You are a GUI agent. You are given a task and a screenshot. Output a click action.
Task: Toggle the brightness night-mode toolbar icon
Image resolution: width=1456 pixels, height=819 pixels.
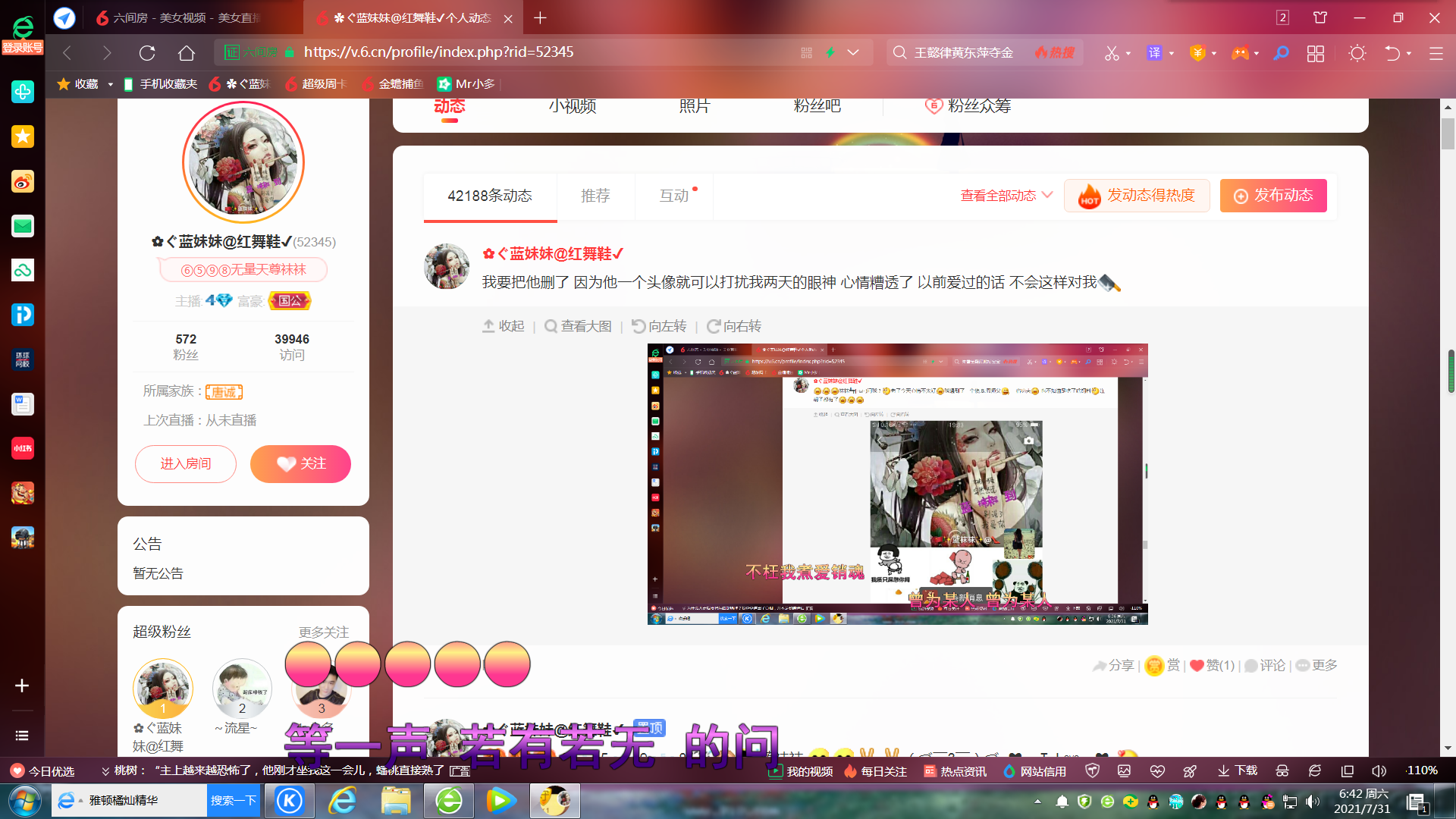coord(1357,53)
